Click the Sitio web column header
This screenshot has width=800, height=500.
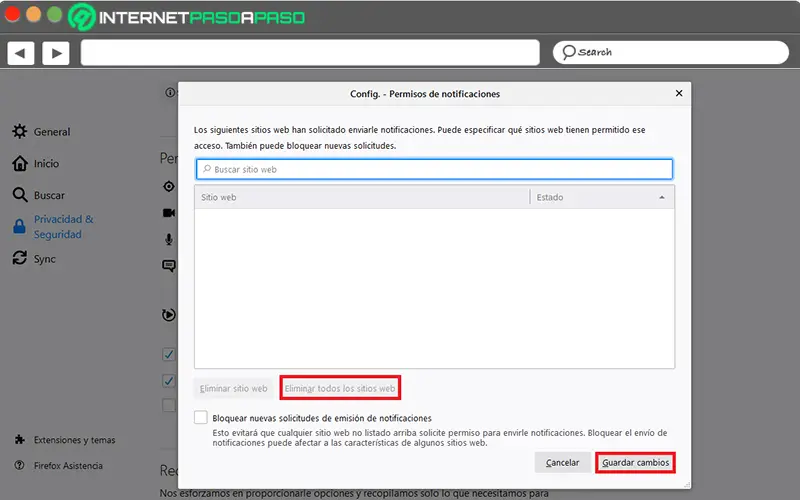coord(362,197)
